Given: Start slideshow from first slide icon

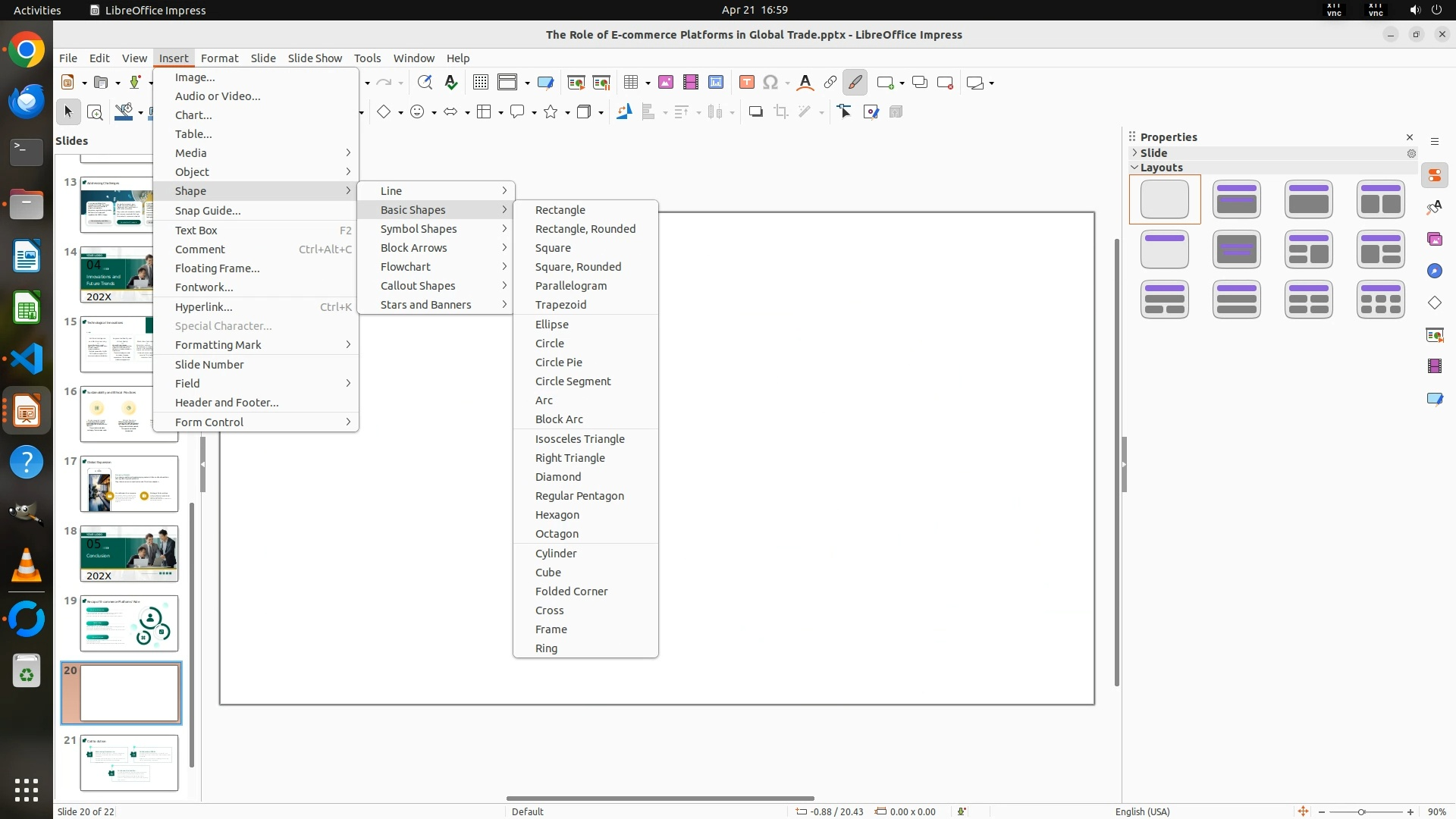Looking at the screenshot, I should tap(576, 83).
